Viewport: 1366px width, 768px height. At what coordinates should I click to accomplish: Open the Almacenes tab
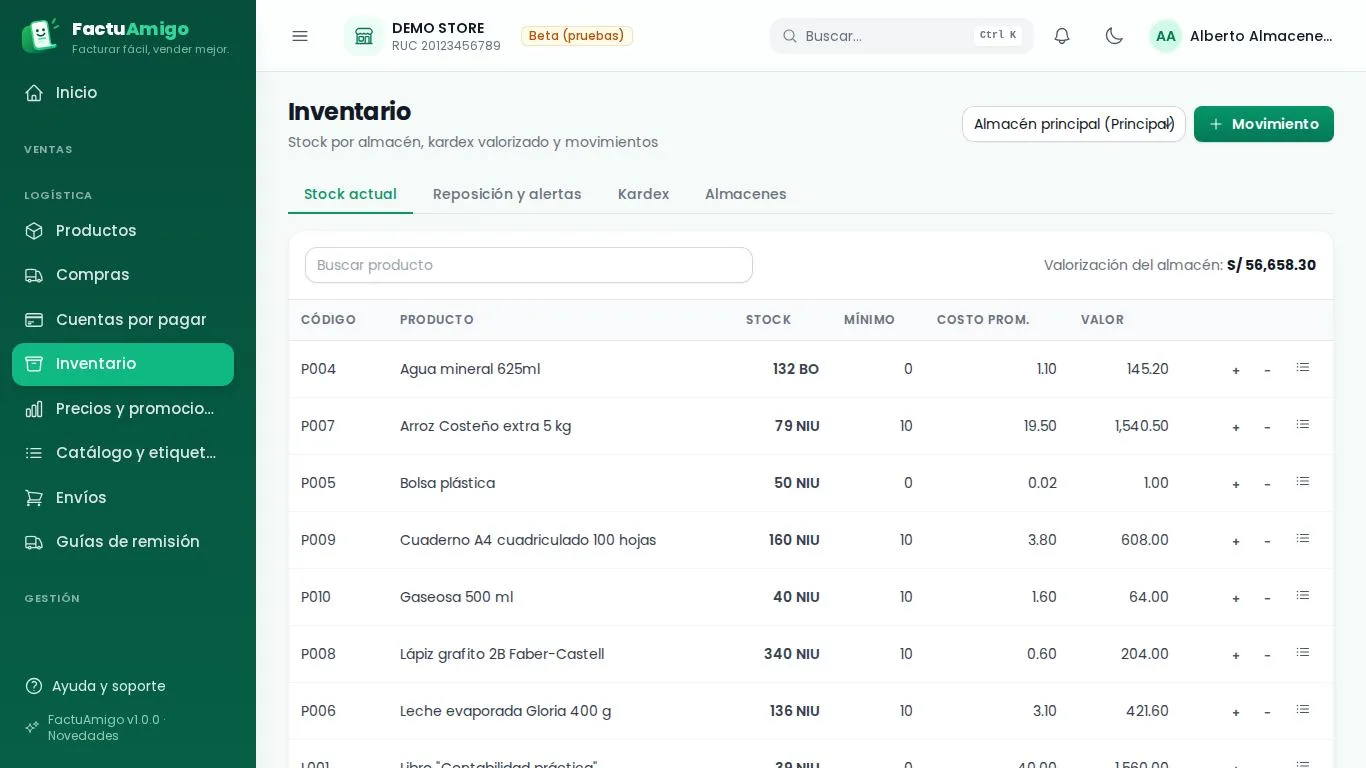pos(746,194)
